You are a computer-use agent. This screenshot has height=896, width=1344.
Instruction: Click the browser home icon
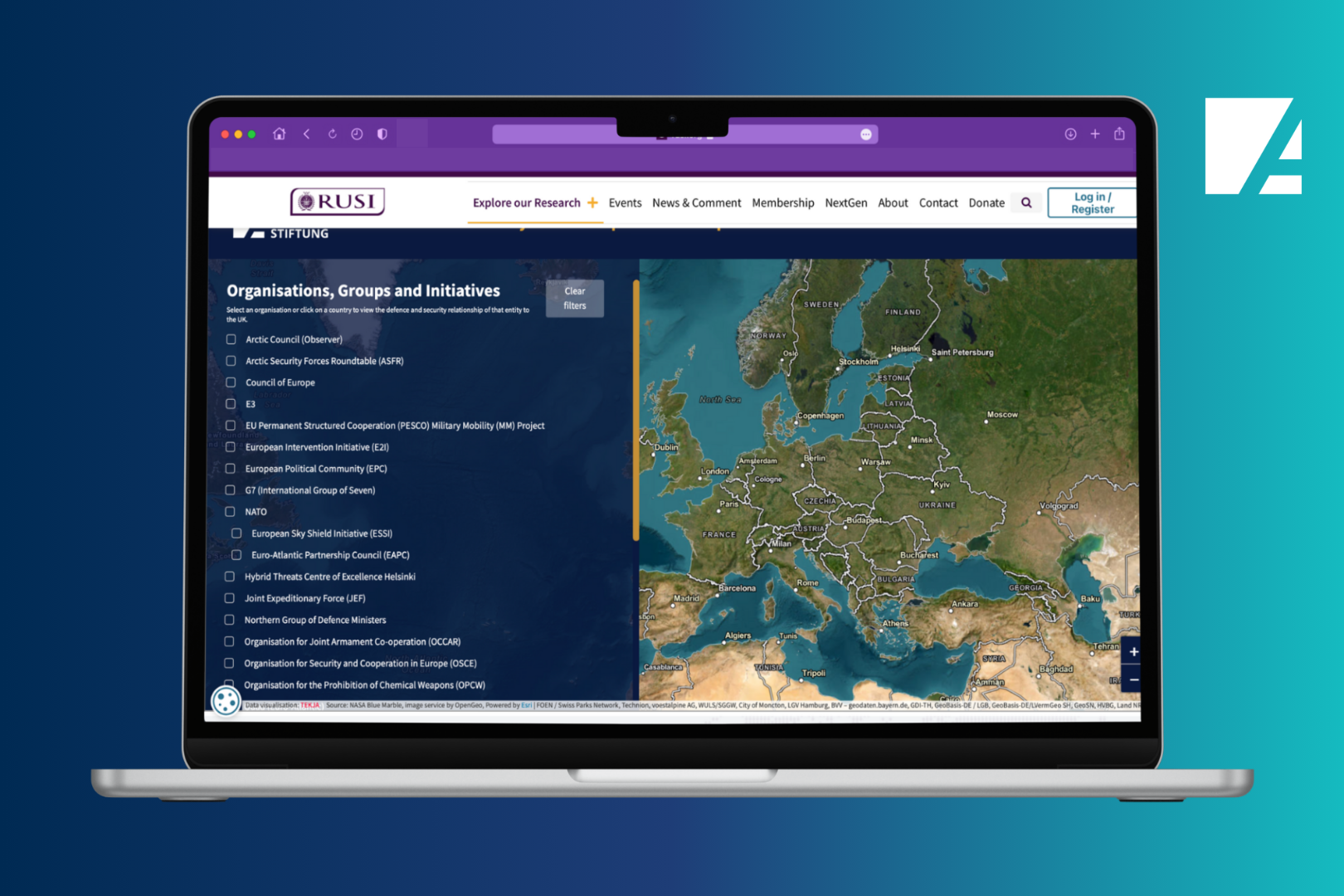(x=280, y=134)
